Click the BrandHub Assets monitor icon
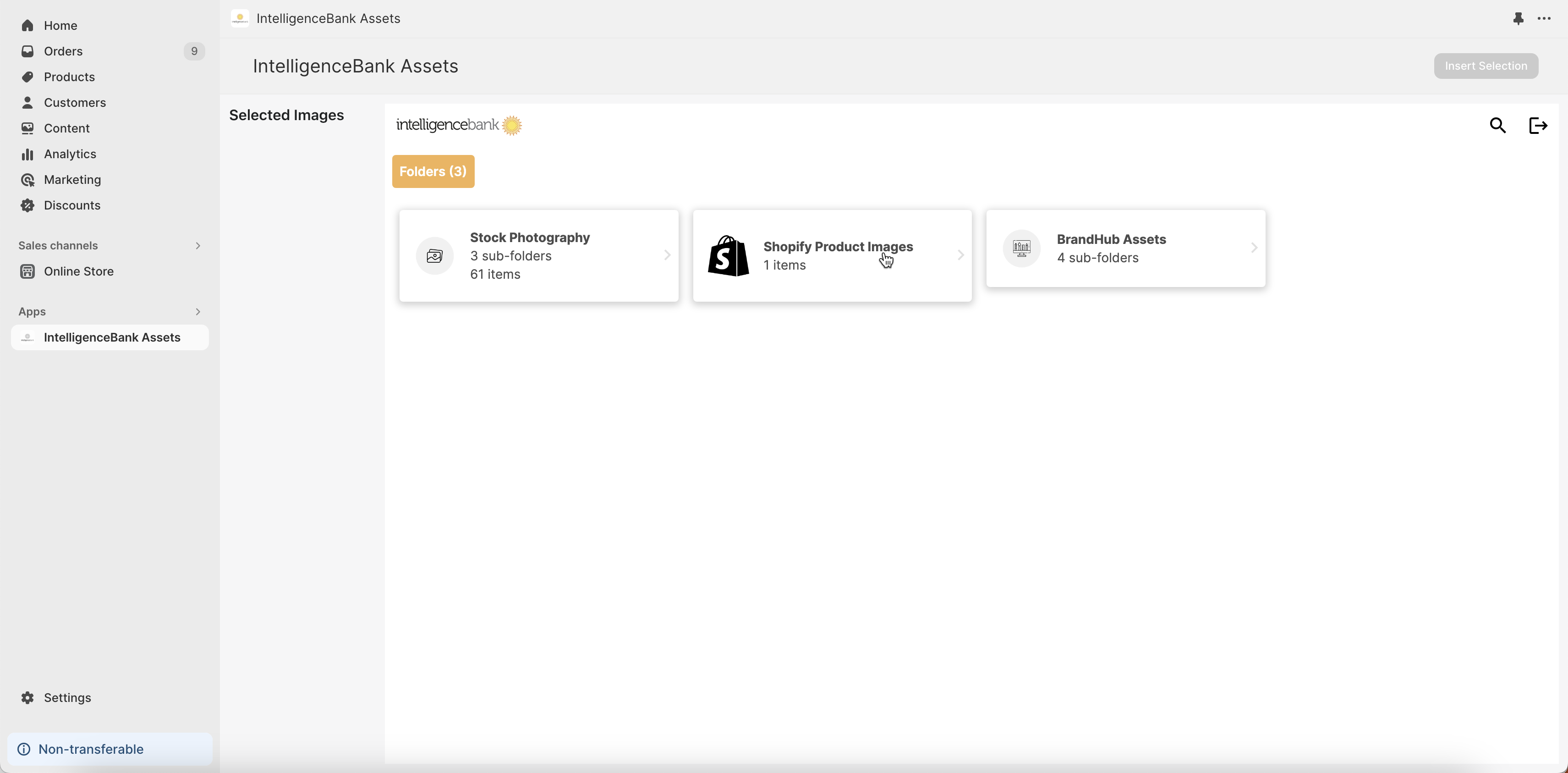Image resolution: width=1568 pixels, height=773 pixels. point(1021,248)
